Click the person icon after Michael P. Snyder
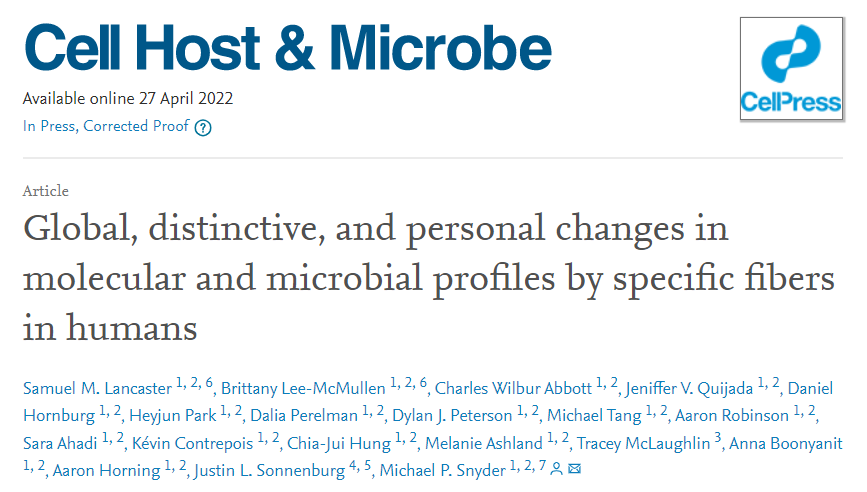Viewport: 867px width, 492px height. (557, 469)
